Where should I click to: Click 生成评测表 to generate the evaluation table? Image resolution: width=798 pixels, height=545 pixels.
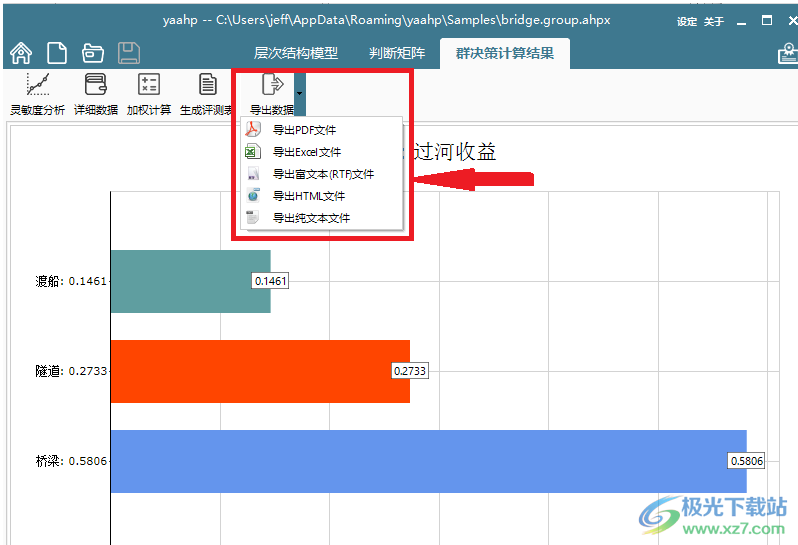pyautogui.click(x=206, y=95)
